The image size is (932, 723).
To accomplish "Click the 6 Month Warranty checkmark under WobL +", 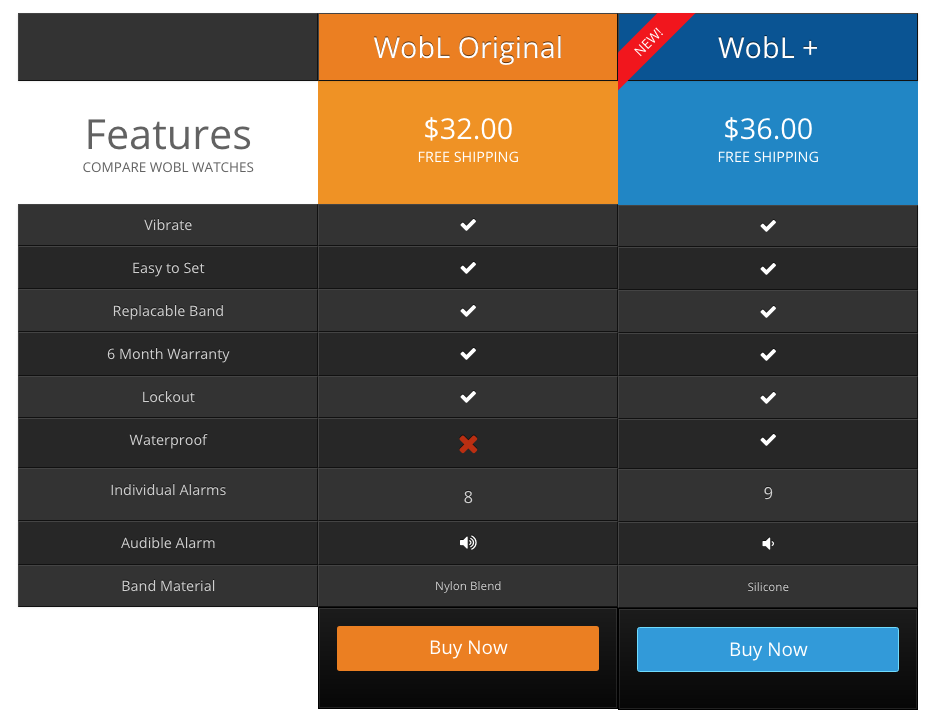I will (767, 353).
